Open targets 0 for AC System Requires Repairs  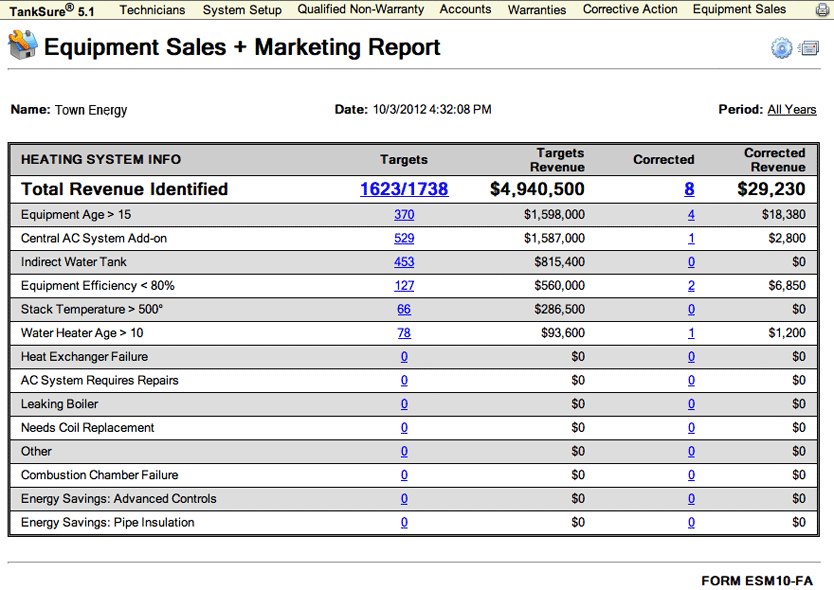point(404,380)
